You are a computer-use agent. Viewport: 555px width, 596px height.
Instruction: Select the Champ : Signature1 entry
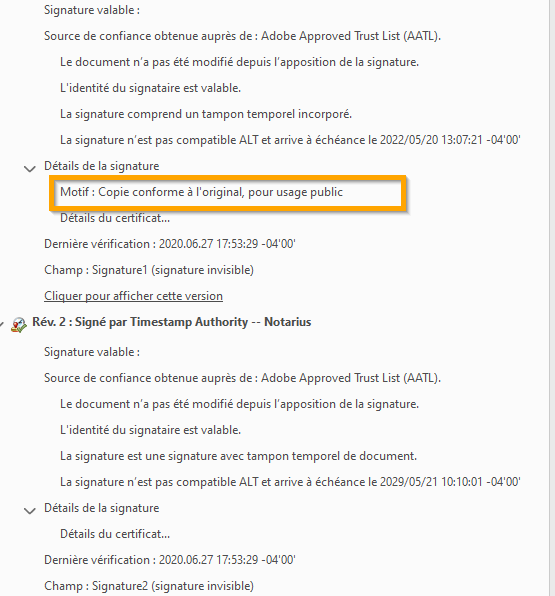(x=149, y=270)
